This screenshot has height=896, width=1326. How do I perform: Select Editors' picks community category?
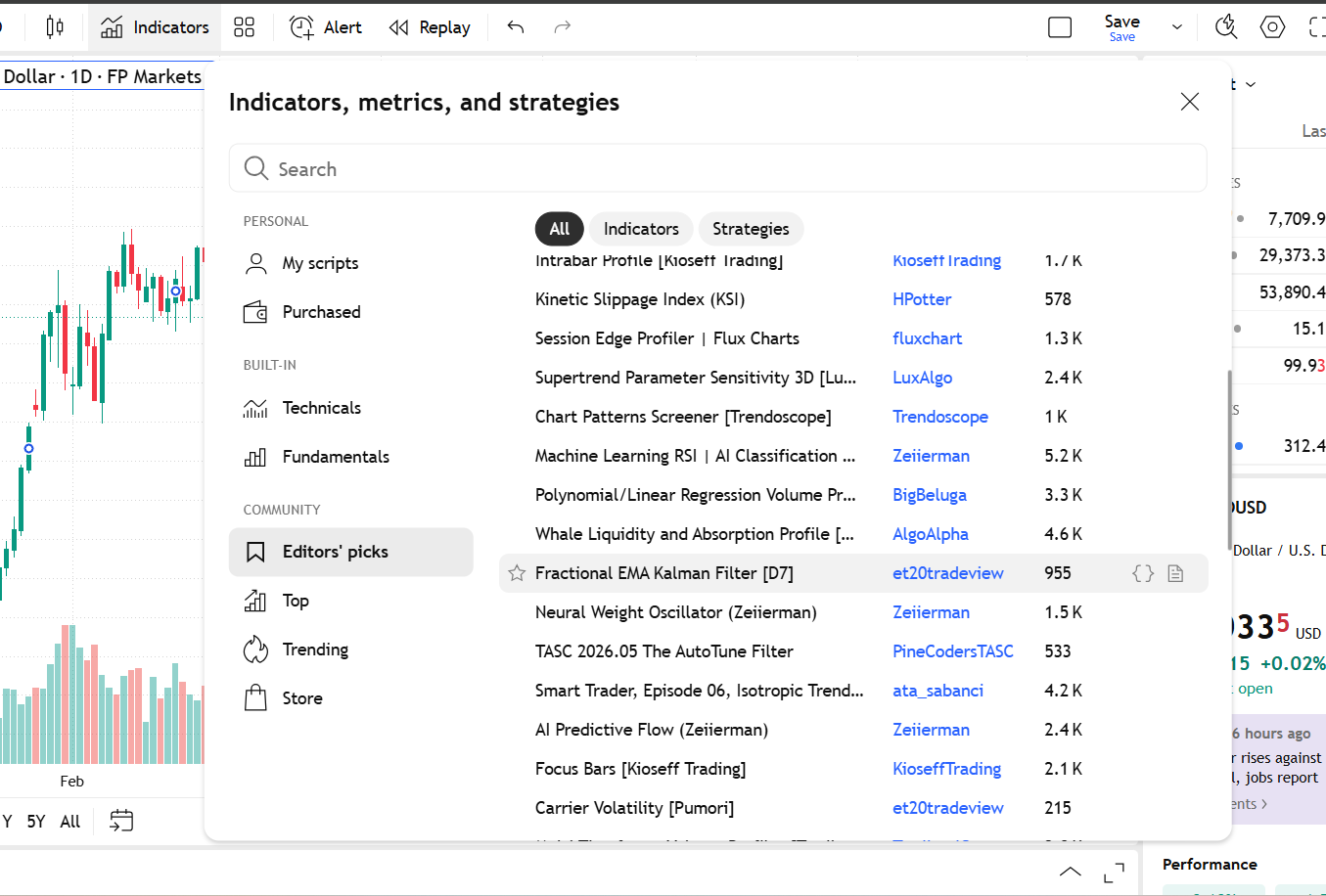pos(350,552)
